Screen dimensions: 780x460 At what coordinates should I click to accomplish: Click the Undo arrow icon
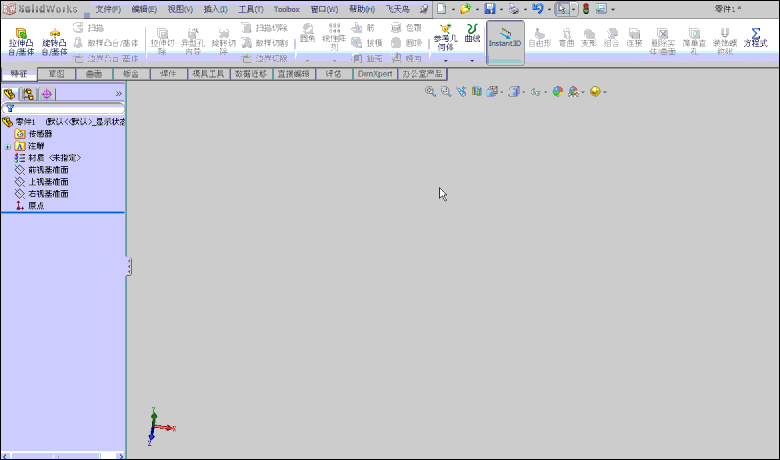point(538,9)
